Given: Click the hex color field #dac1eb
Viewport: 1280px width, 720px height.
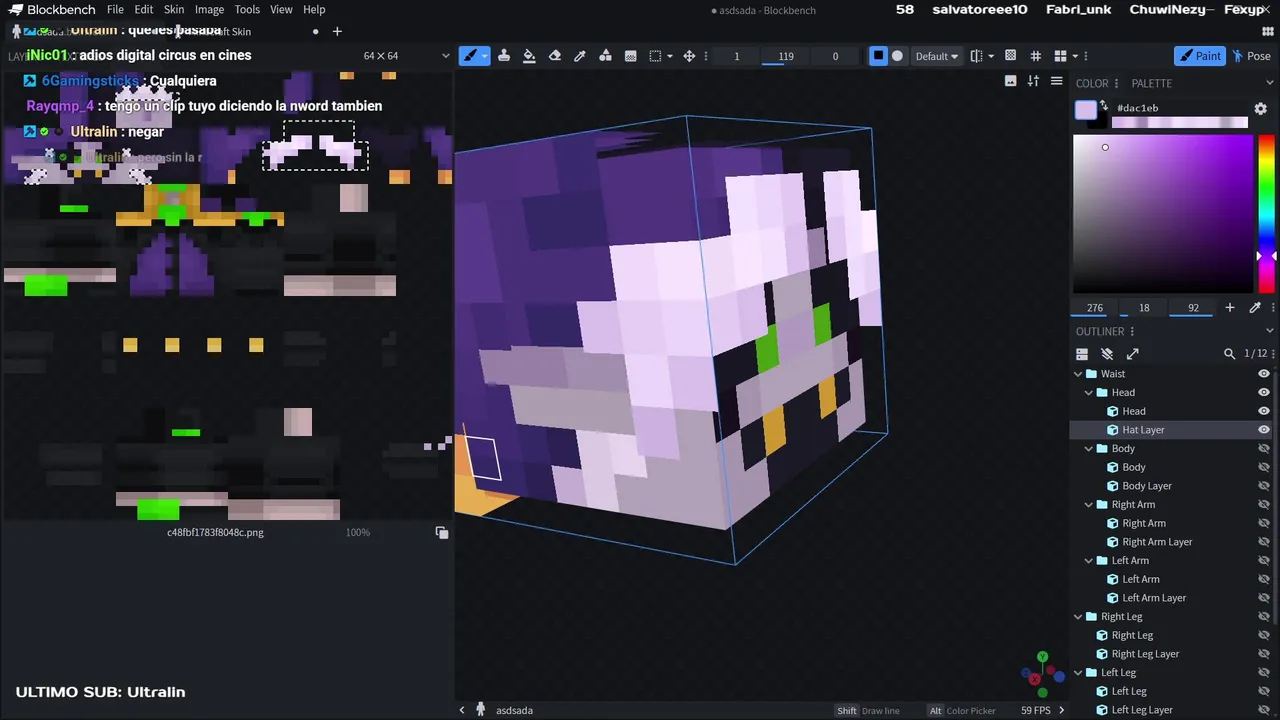Looking at the screenshot, I should tap(1180, 108).
